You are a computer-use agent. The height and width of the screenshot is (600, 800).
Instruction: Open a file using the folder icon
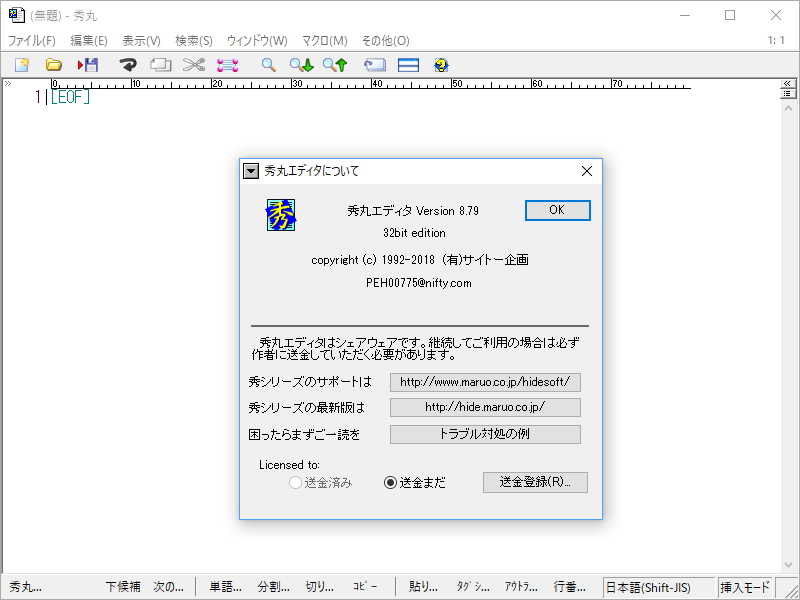(54, 64)
